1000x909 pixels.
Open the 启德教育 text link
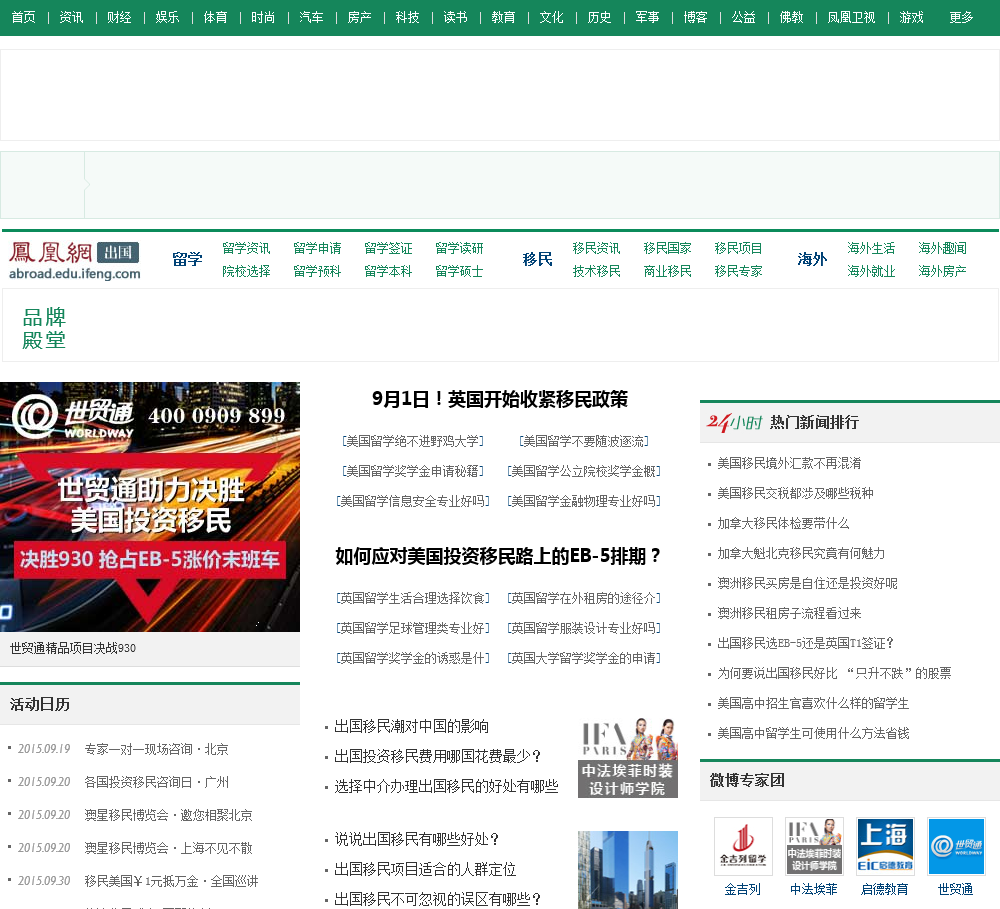point(884,889)
